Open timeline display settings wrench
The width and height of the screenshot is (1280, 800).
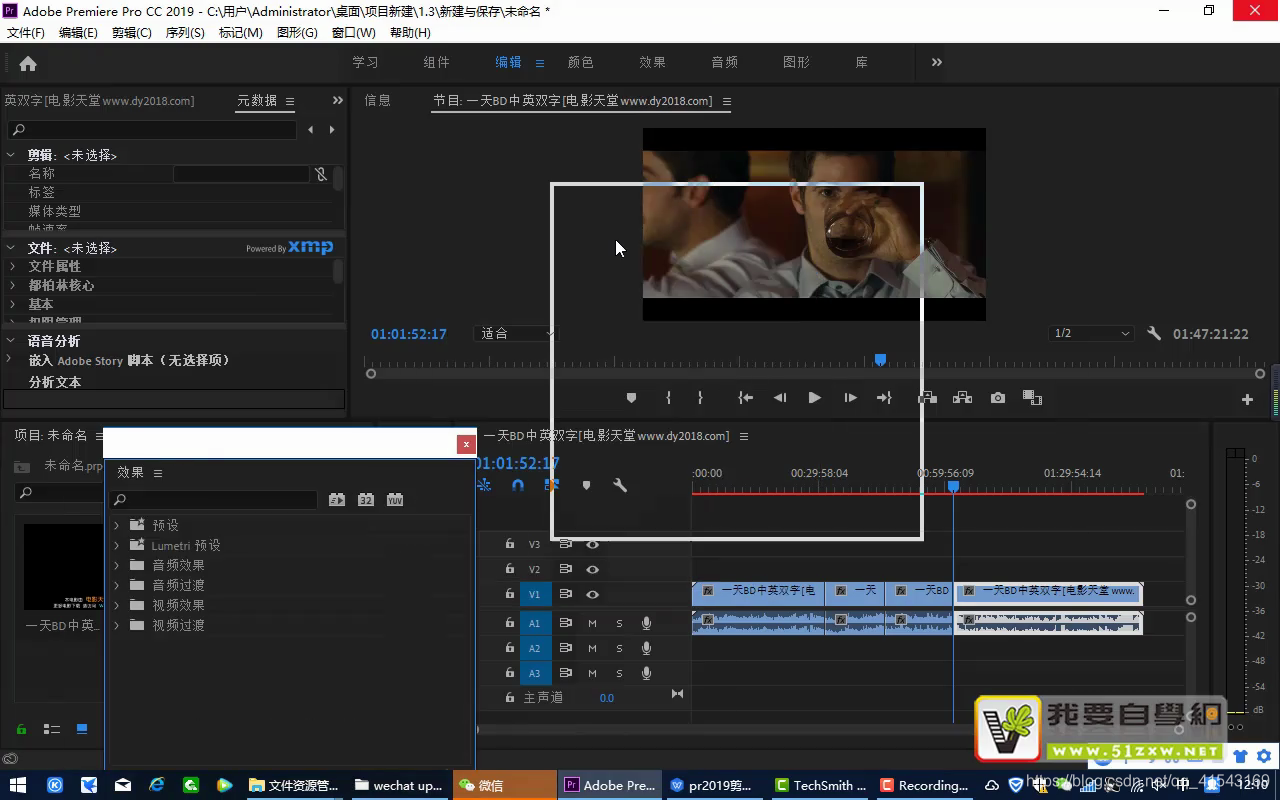[x=620, y=485]
